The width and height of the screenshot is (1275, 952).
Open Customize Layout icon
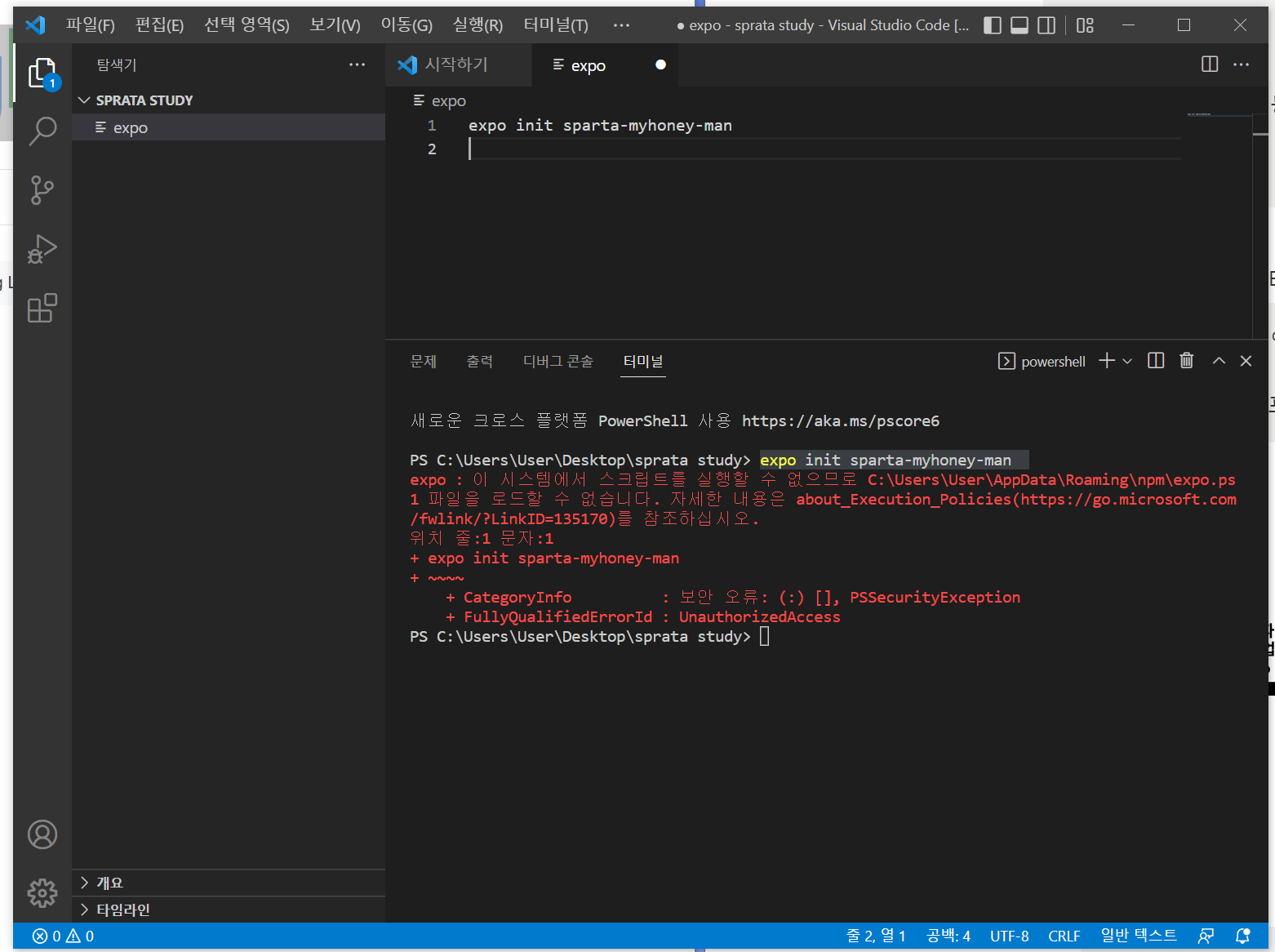[1085, 25]
